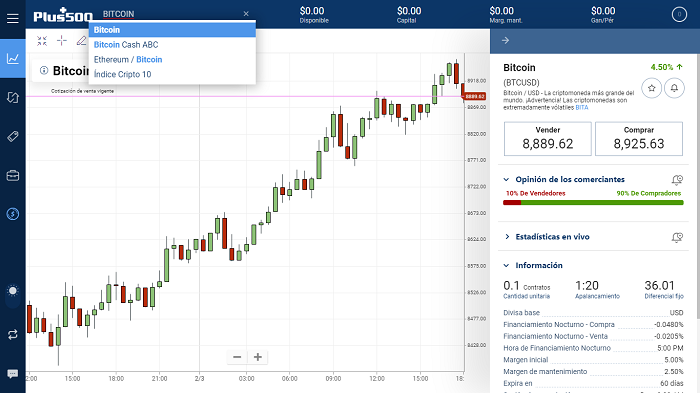The image size is (700, 393).
Task: Click Margen inicial 5.00% row
Action: click(x=593, y=360)
